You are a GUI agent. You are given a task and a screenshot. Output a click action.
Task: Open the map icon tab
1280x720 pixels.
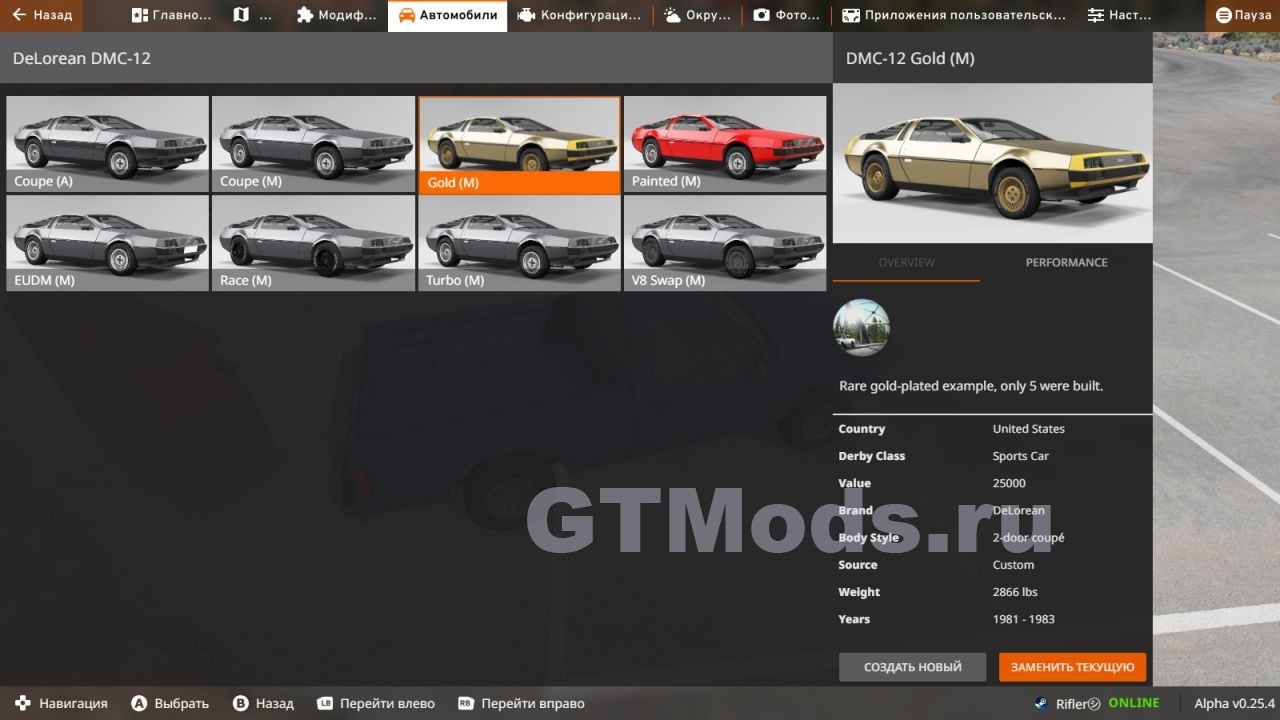point(252,15)
